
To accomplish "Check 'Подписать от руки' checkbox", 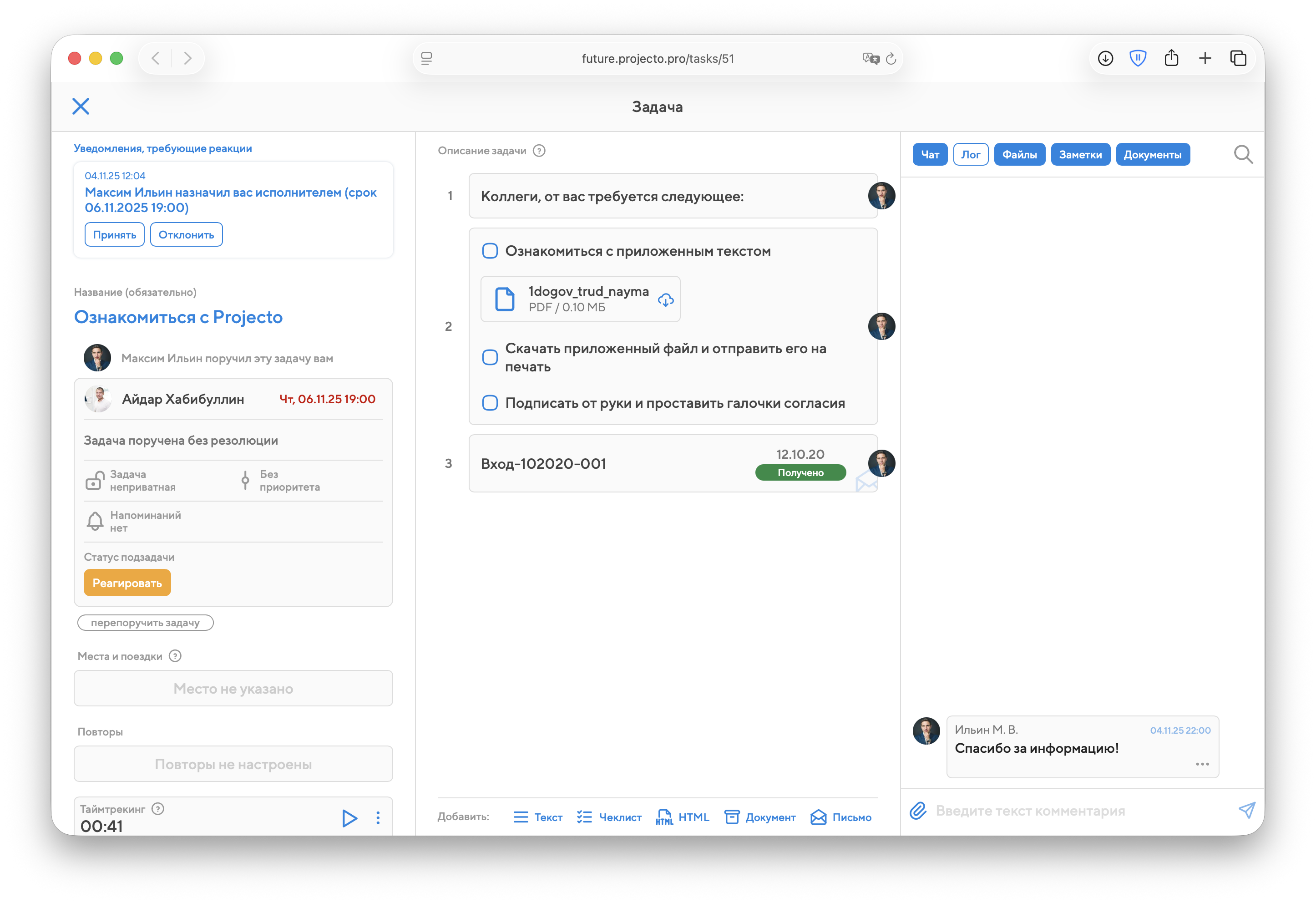I will pos(490,403).
